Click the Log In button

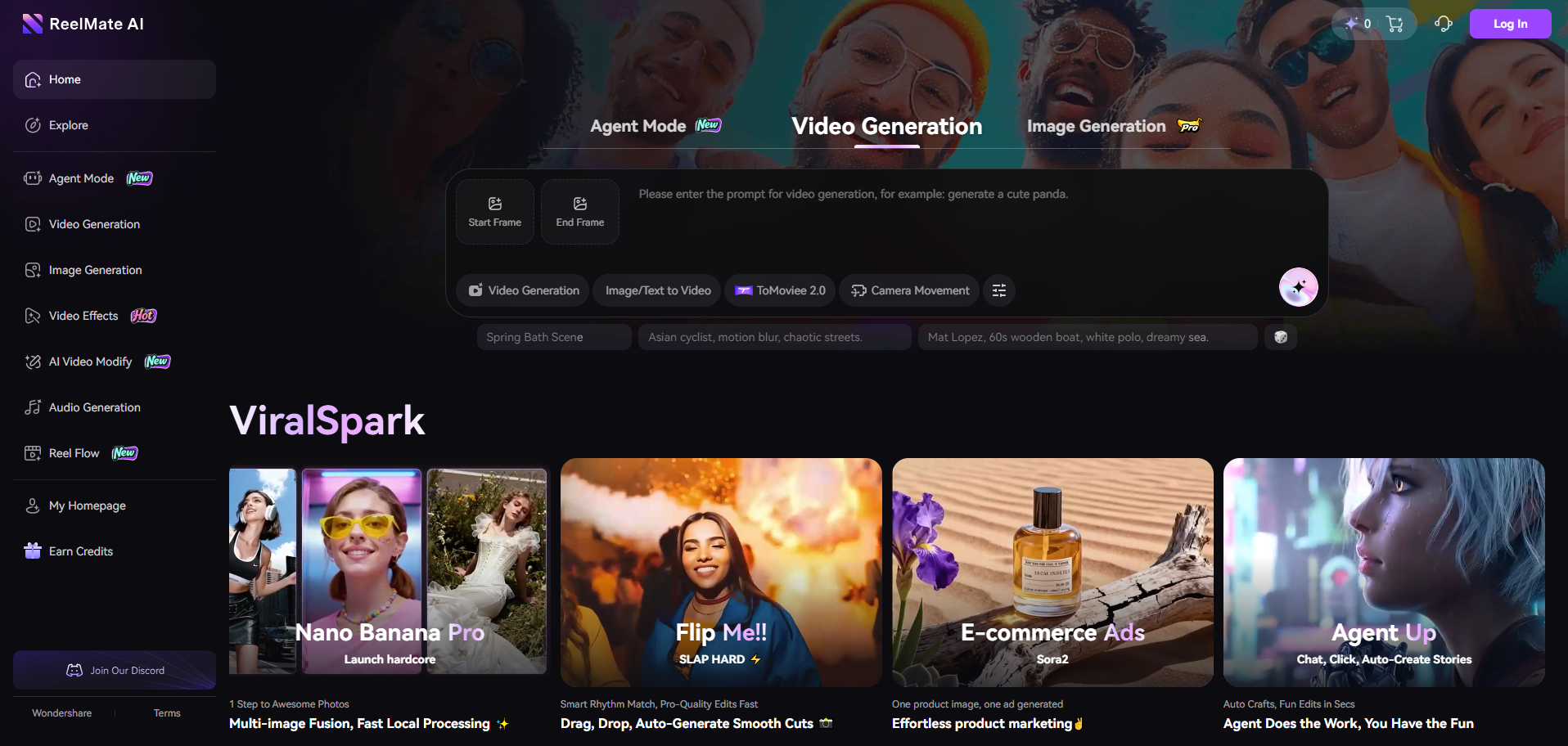(1510, 24)
